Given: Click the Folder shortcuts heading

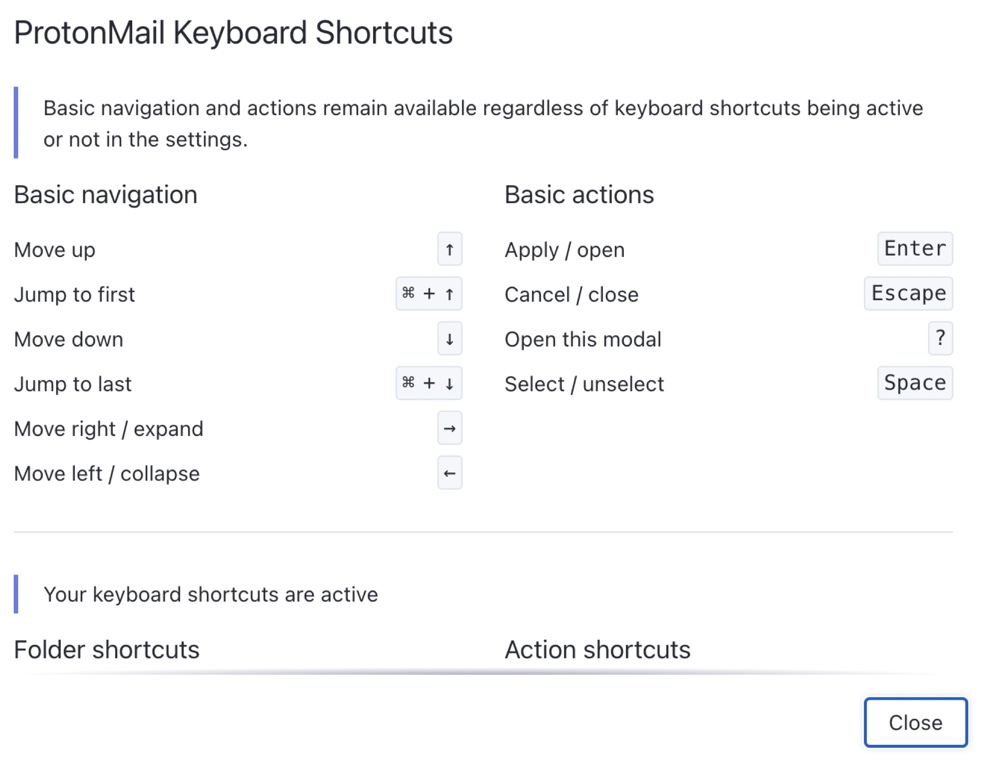Looking at the screenshot, I should click(x=106, y=650).
